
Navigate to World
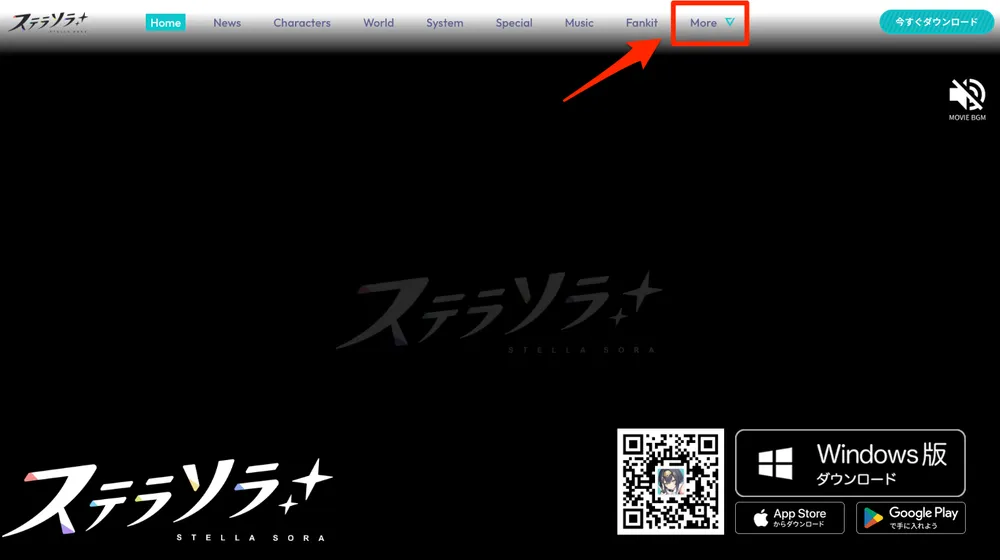coord(378,22)
